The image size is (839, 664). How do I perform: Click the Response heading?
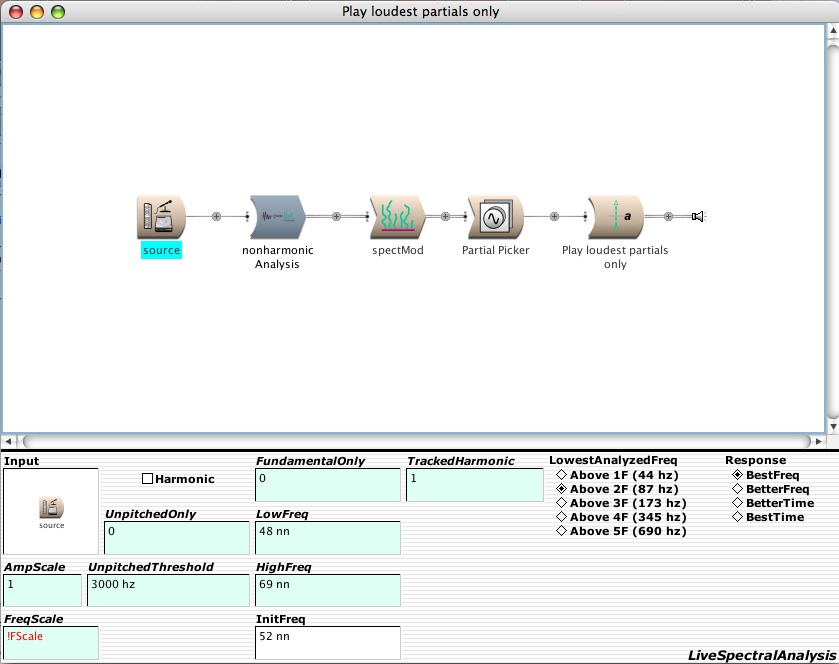pyautogui.click(x=756, y=460)
